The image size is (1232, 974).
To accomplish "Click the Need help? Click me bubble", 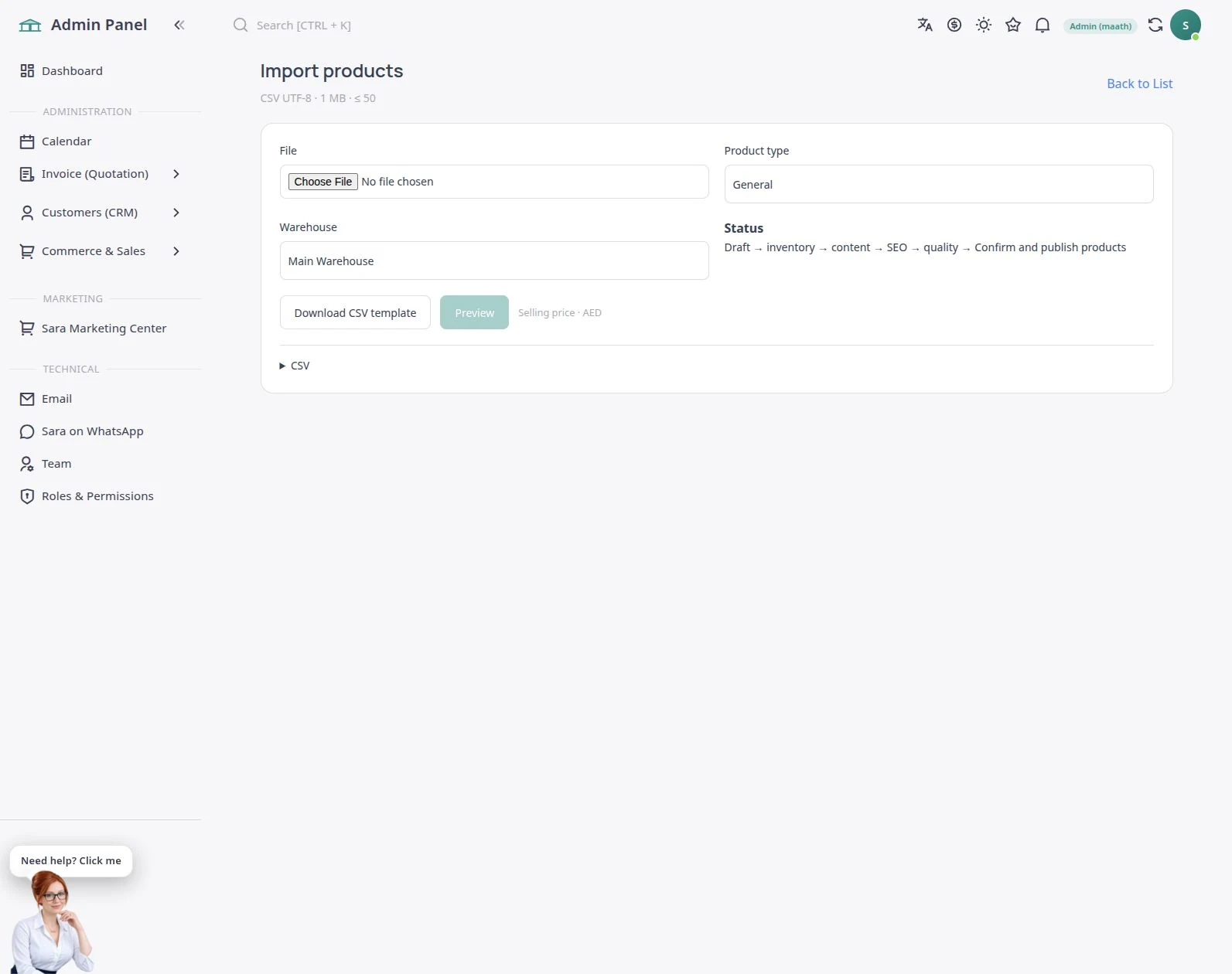I will pos(71,860).
